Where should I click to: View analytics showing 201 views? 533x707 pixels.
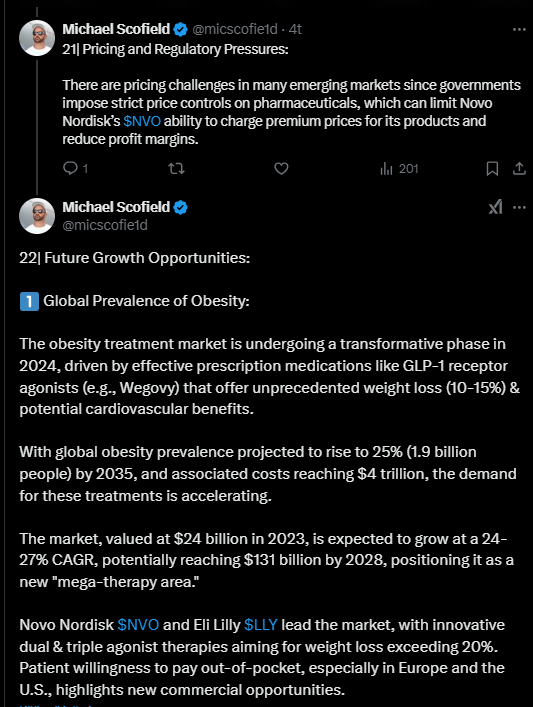point(399,169)
